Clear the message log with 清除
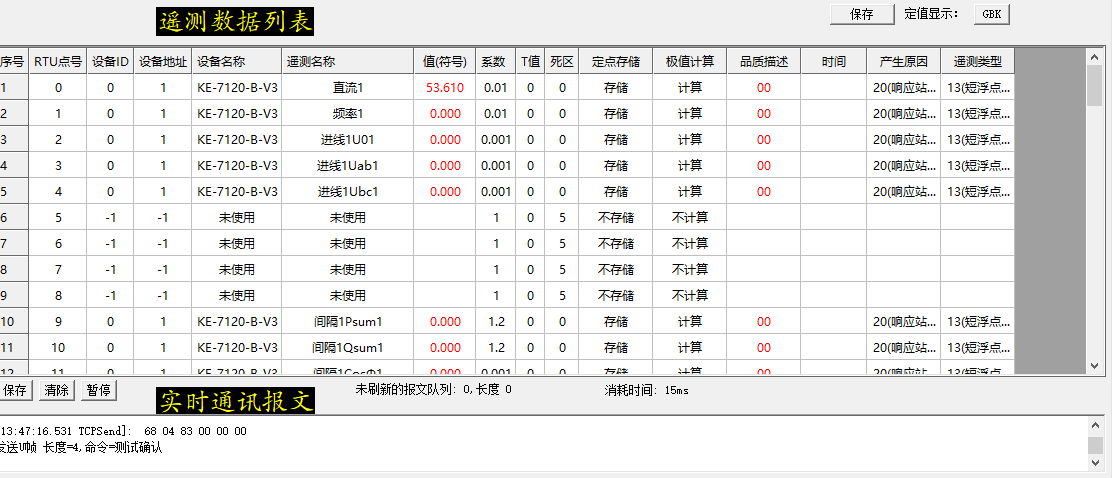 point(56,390)
